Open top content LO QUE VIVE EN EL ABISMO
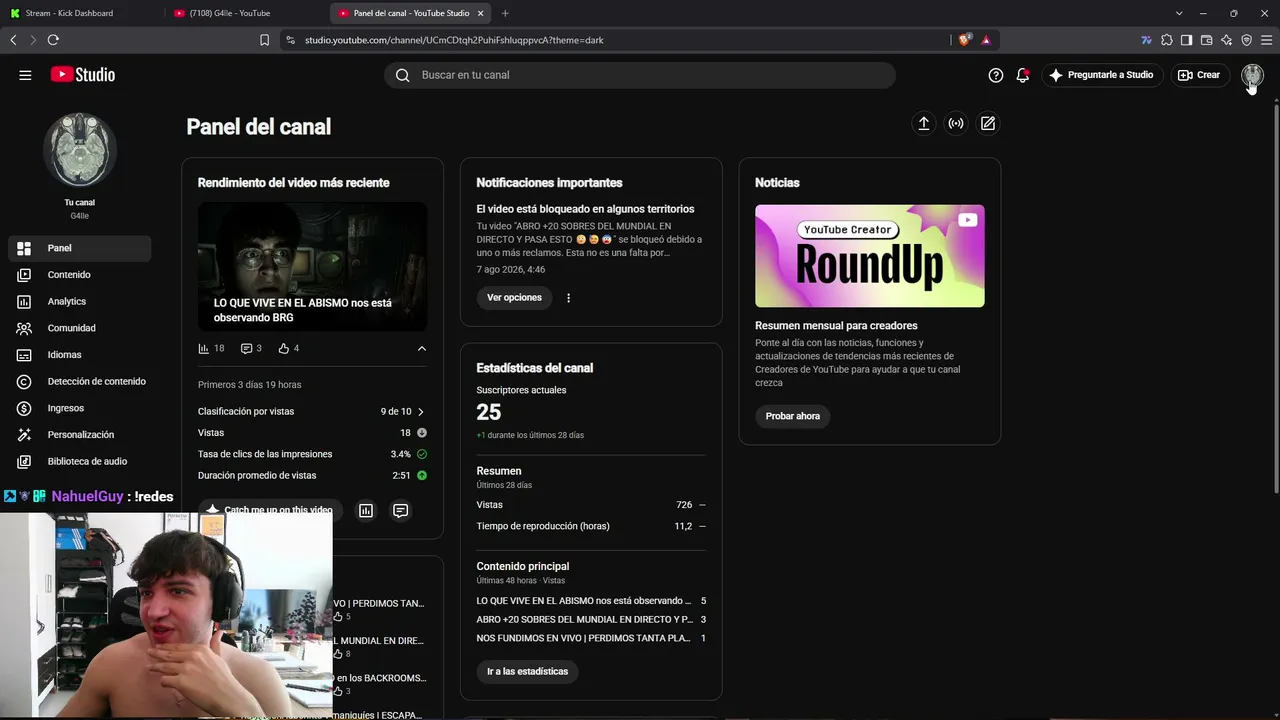 coord(591,601)
